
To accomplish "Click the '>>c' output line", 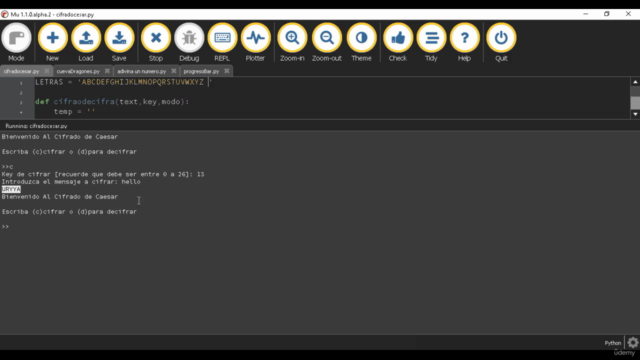I will [x=7, y=167].
